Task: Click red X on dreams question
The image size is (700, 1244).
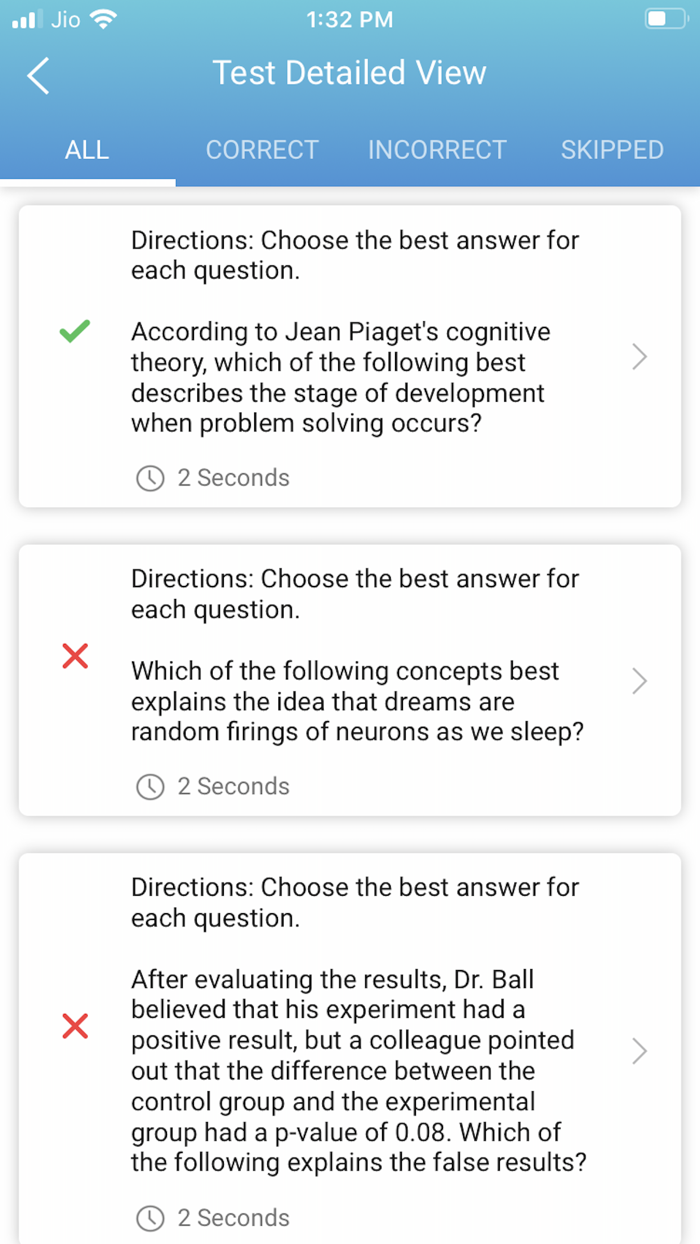Action: tap(75, 656)
